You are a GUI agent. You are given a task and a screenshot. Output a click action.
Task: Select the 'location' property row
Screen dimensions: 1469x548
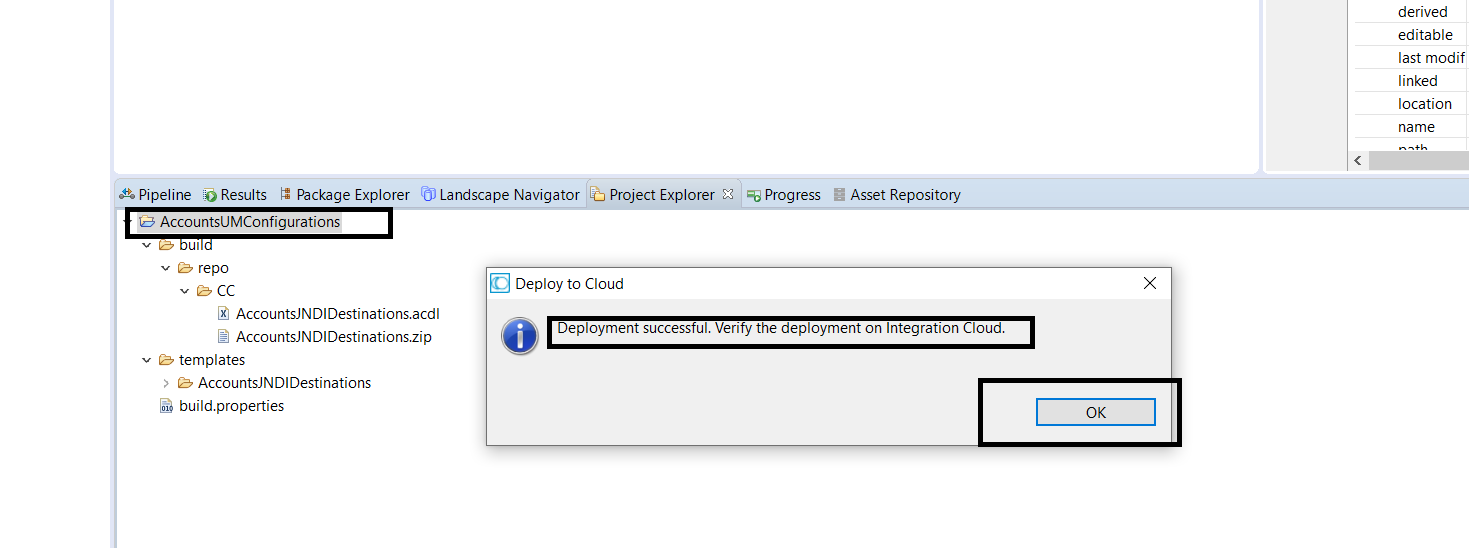(x=1411, y=104)
